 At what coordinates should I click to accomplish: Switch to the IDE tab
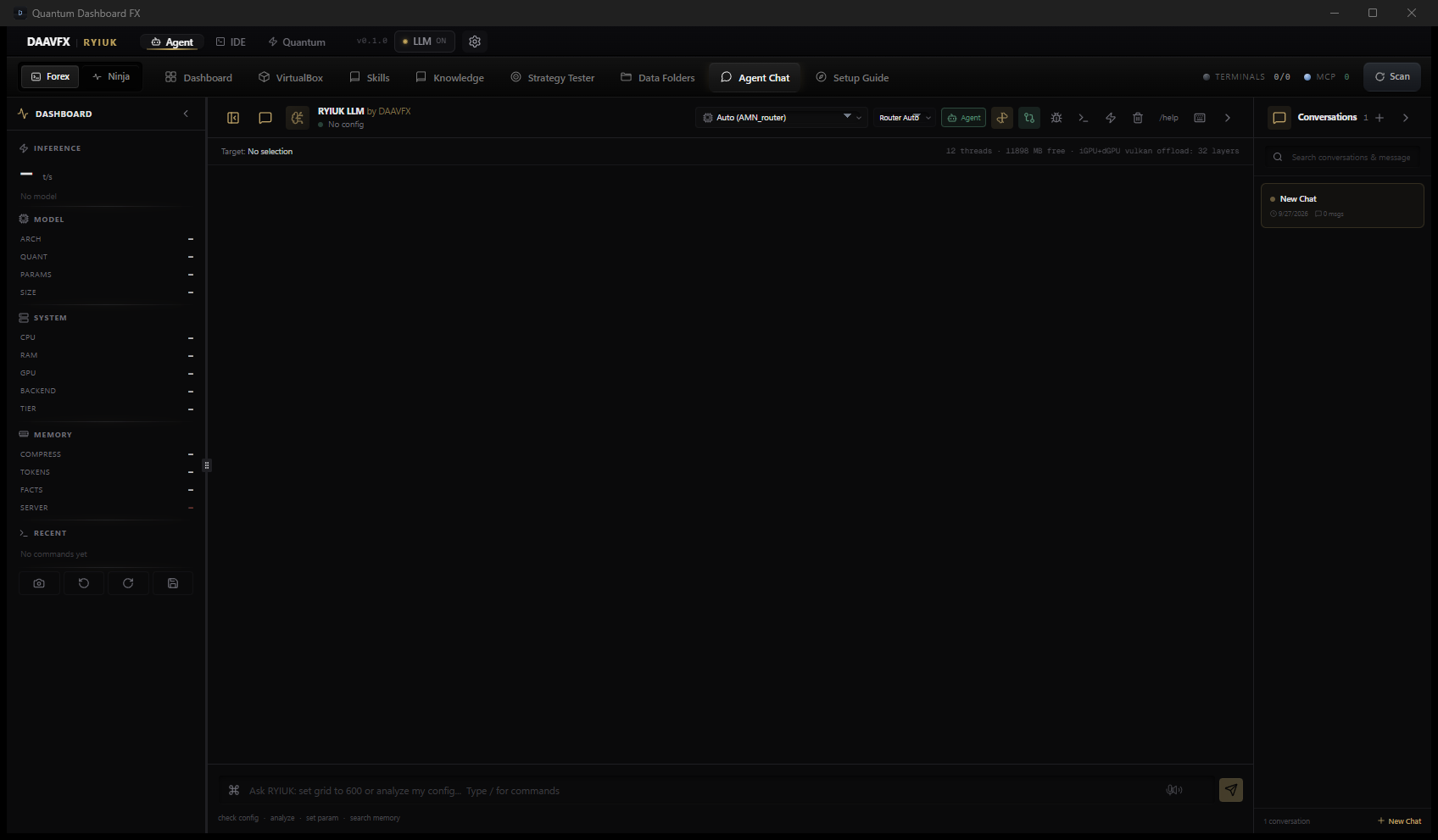[x=231, y=42]
